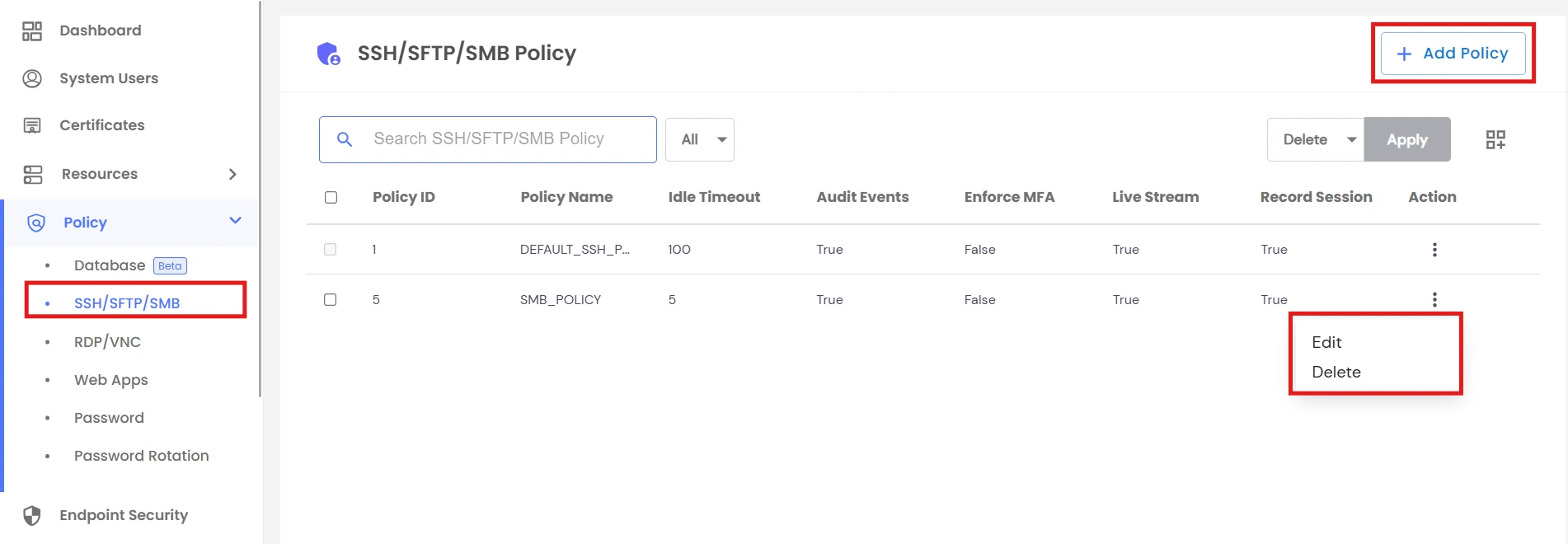Sort by Policy ID column header
The image size is (1568, 544).
pos(404,197)
